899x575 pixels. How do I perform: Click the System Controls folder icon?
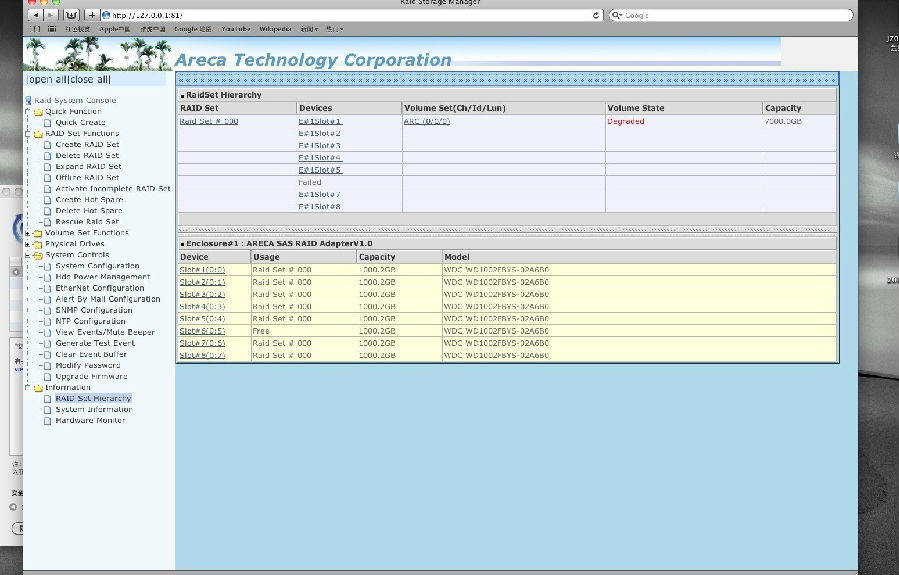click(38, 255)
